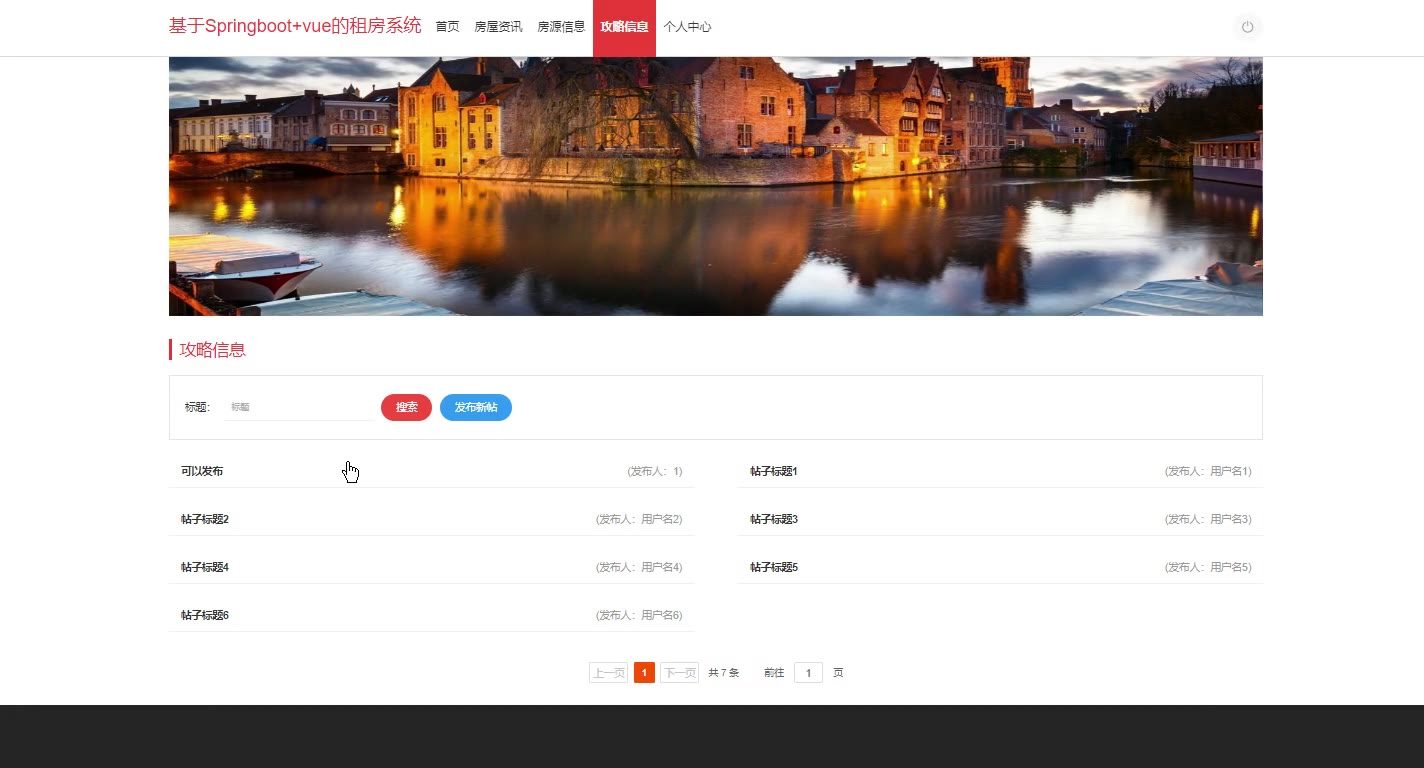Open the post titled 可以发布
The width and height of the screenshot is (1424, 768).
point(202,471)
